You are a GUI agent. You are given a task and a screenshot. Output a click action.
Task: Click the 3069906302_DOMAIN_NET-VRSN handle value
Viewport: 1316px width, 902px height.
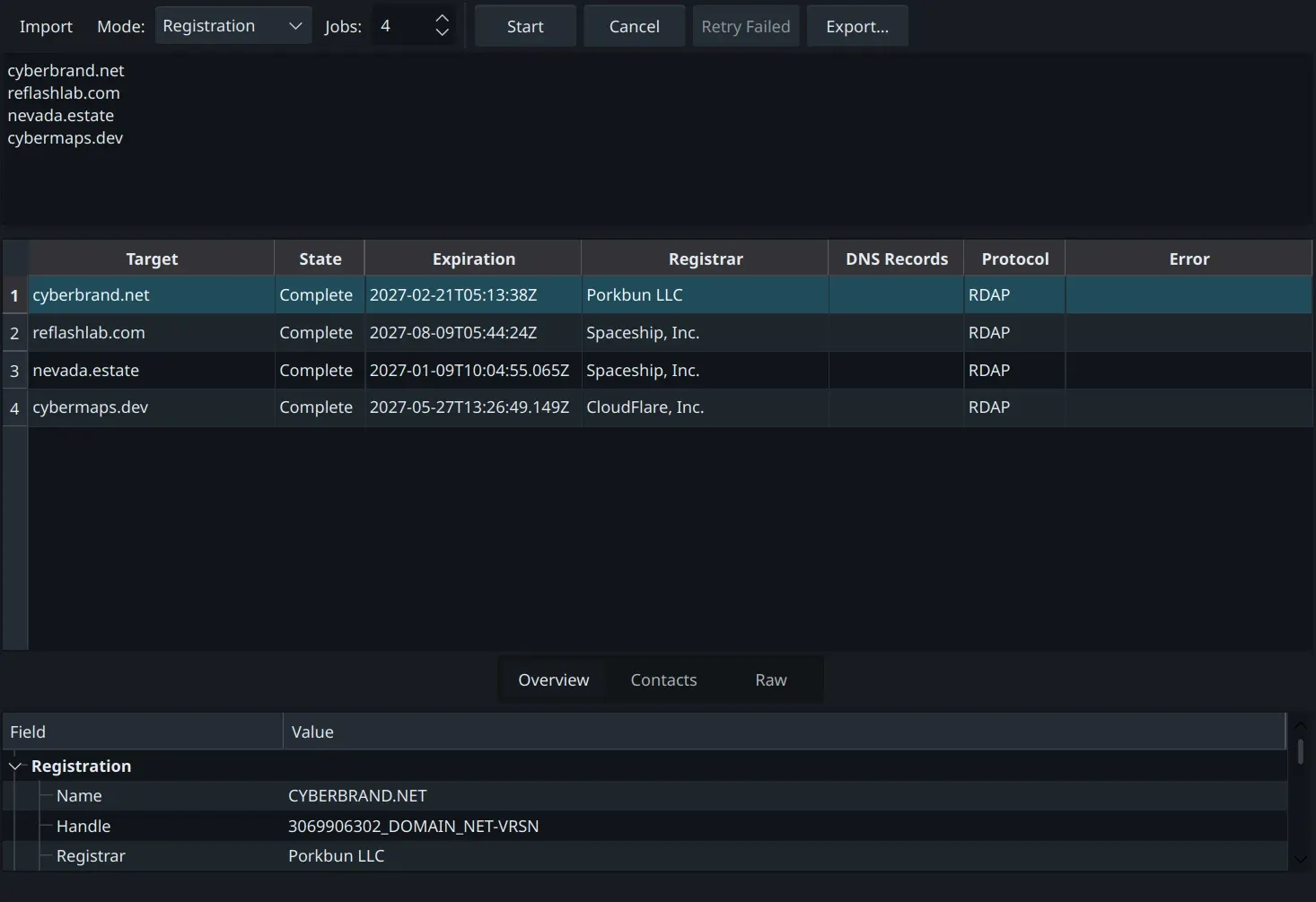[x=413, y=826]
